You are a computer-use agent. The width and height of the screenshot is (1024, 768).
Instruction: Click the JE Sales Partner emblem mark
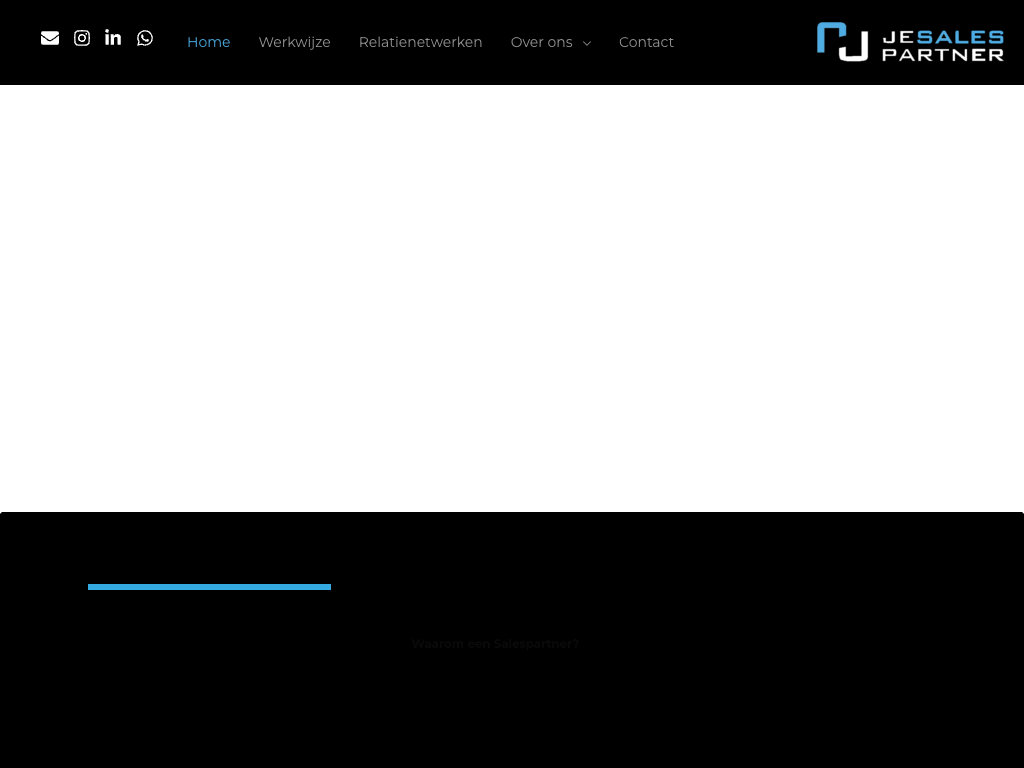coord(842,42)
